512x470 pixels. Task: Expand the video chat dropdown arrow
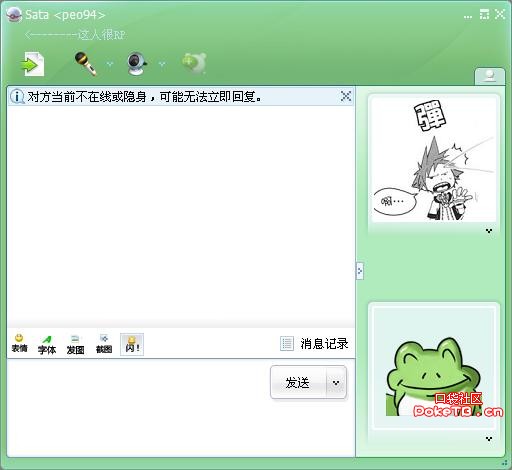coord(162,64)
